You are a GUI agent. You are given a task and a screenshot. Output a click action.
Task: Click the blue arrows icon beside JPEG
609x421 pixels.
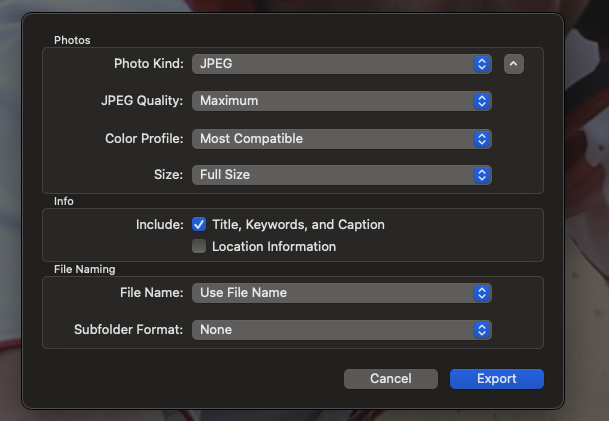pos(482,64)
